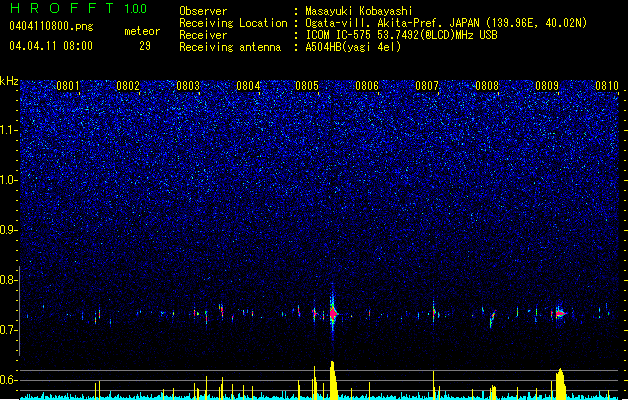Image resolution: width=629 pixels, height=400 pixels.
Task: Select the name Masayuki Kobayashi
Action: click(359, 11)
